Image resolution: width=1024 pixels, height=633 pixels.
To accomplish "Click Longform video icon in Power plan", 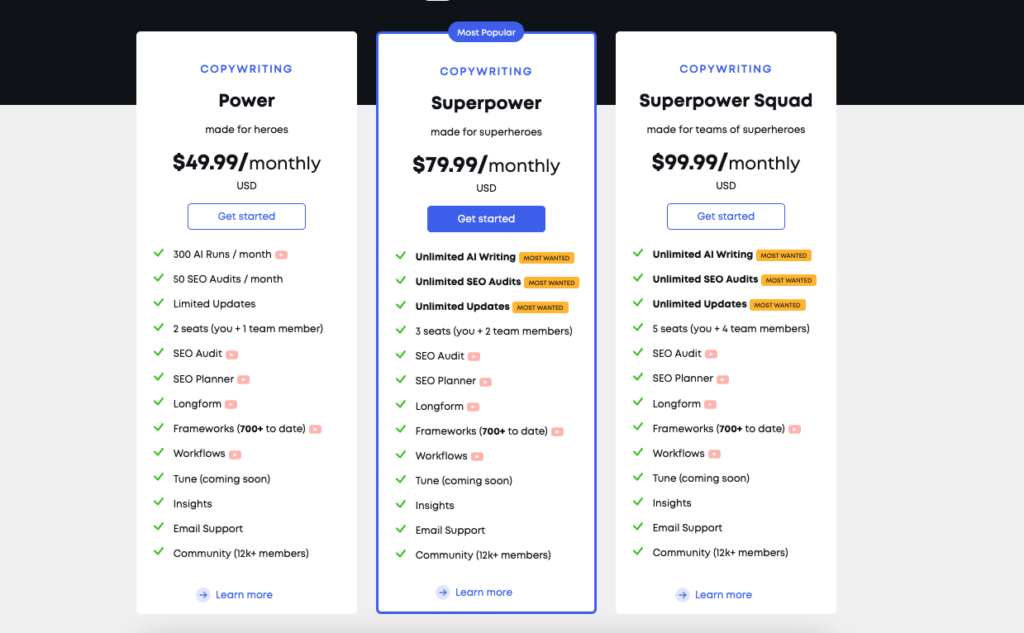I will [231, 404].
